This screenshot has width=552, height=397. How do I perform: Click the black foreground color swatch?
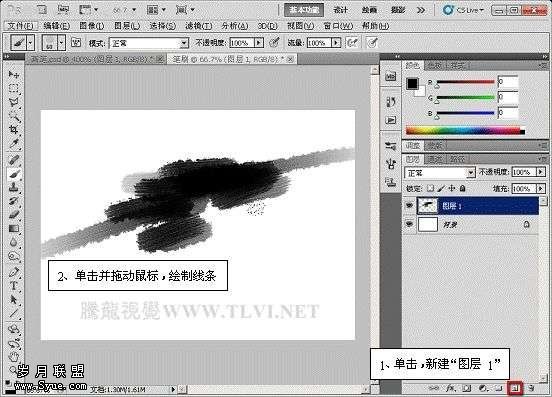click(412, 84)
